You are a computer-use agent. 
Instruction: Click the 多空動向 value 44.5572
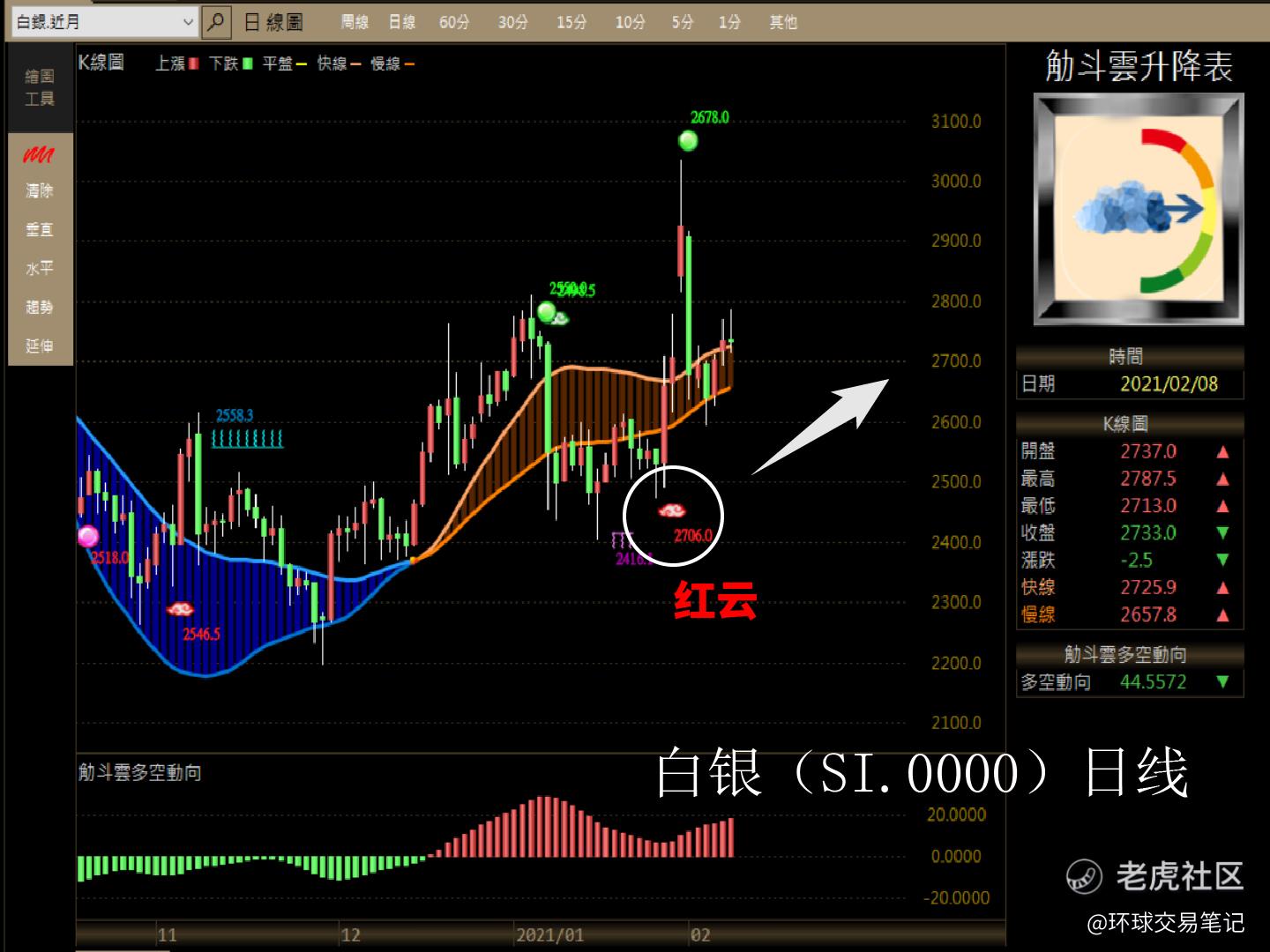(1154, 682)
